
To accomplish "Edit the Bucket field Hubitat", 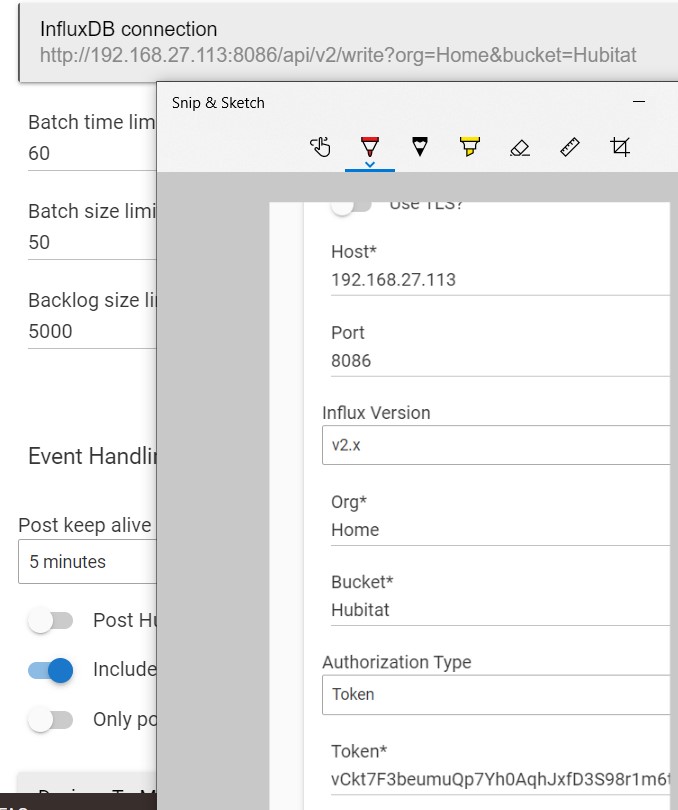I will [x=500, y=610].
